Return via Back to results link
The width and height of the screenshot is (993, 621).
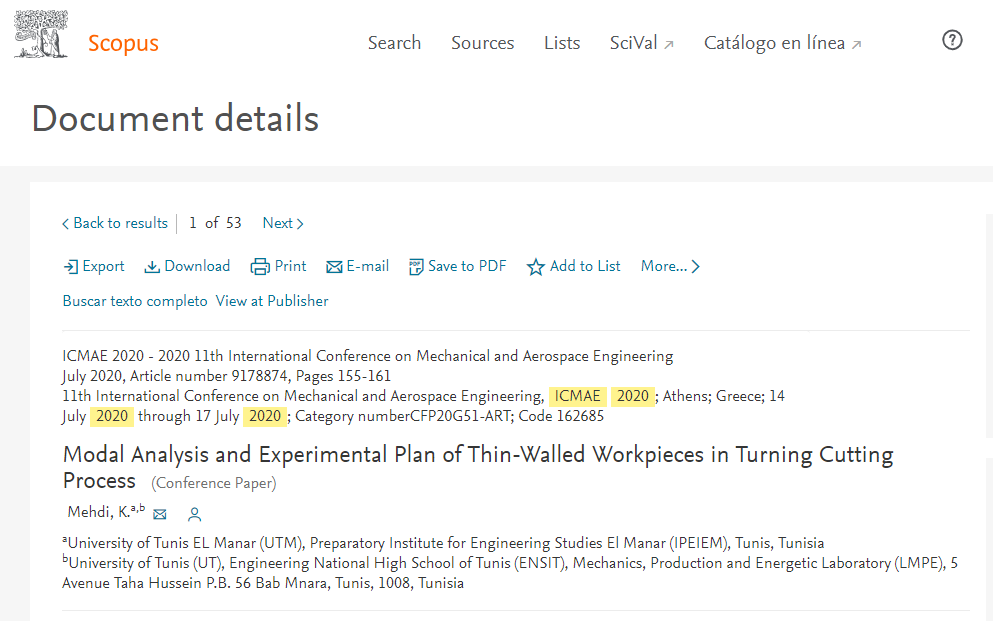(114, 223)
